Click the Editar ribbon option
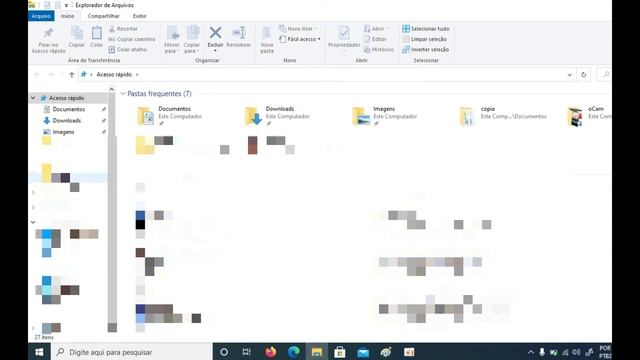The width and height of the screenshot is (640, 360). point(375,39)
